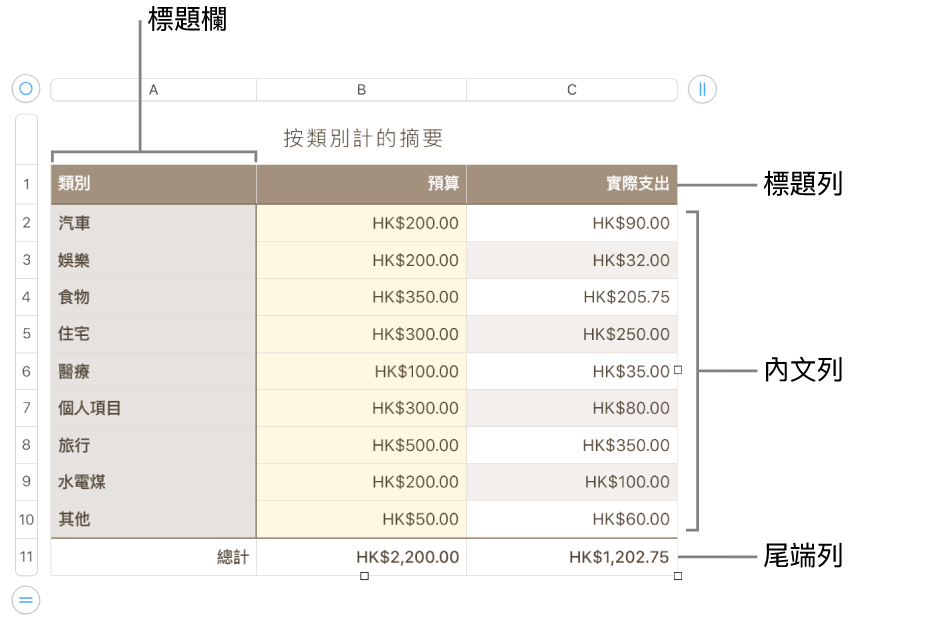This screenshot has width=928, height=620.
Task: Select the 住宅 cell
Action: (154, 334)
